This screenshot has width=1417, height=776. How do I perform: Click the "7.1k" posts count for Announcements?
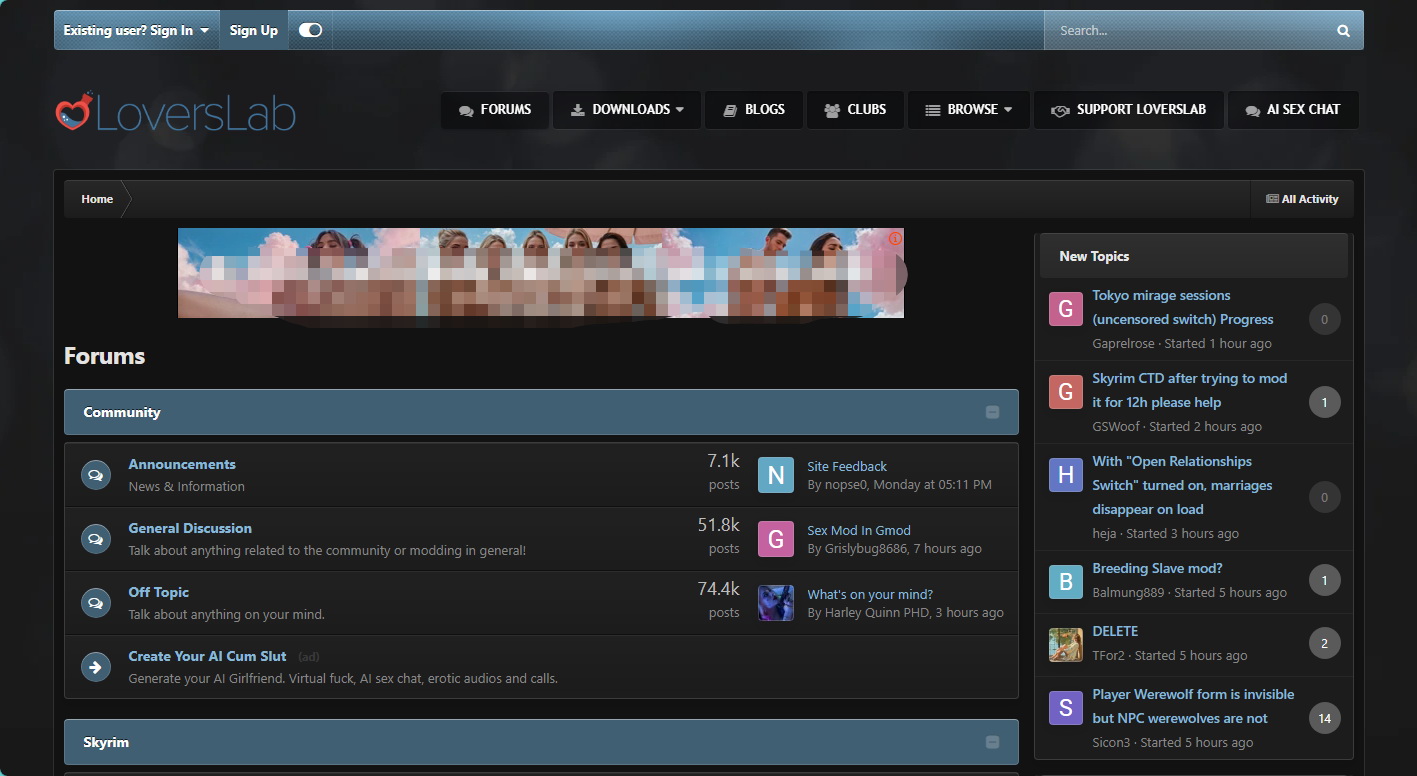coord(723,461)
